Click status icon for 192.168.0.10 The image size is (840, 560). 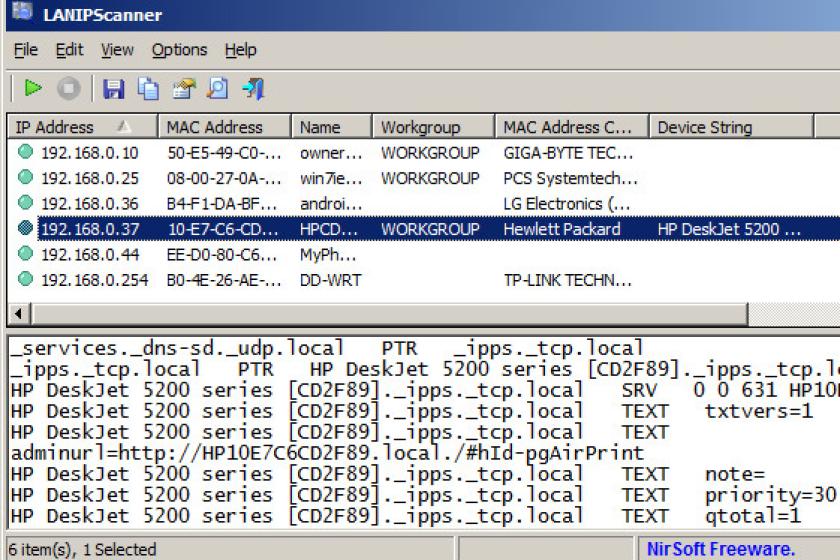click(25, 152)
